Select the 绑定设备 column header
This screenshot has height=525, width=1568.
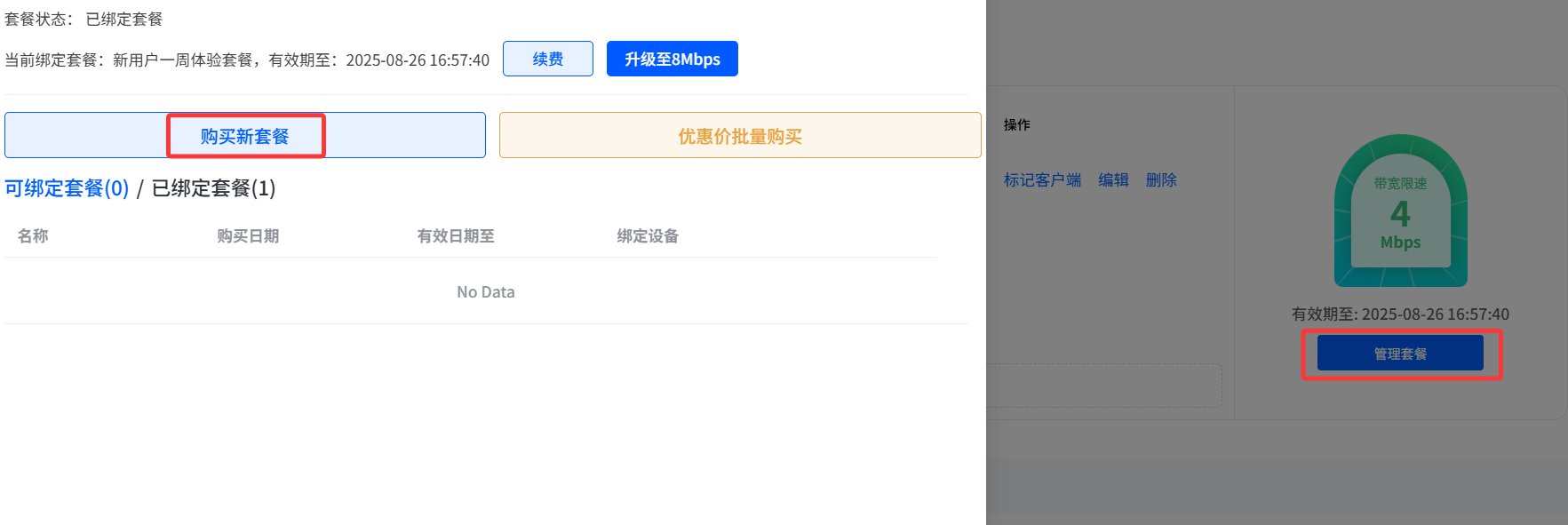click(x=648, y=236)
